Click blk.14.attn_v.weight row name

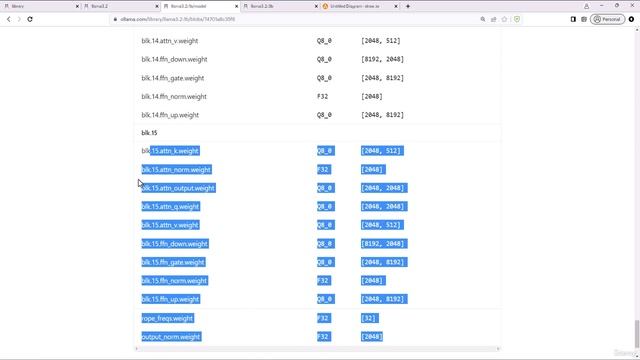[169, 41]
